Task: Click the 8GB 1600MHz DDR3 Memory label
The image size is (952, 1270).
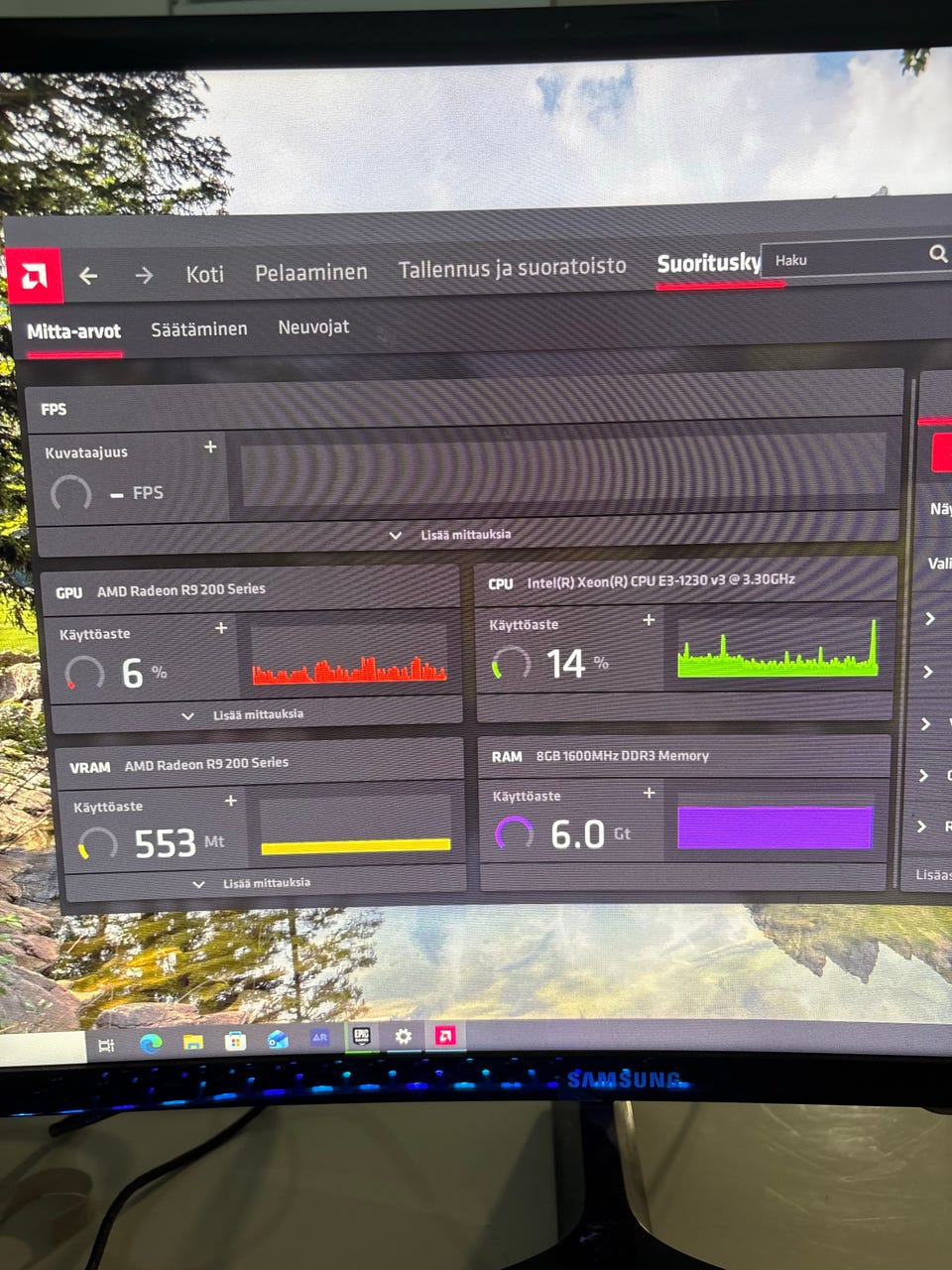Action: (x=623, y=756)
